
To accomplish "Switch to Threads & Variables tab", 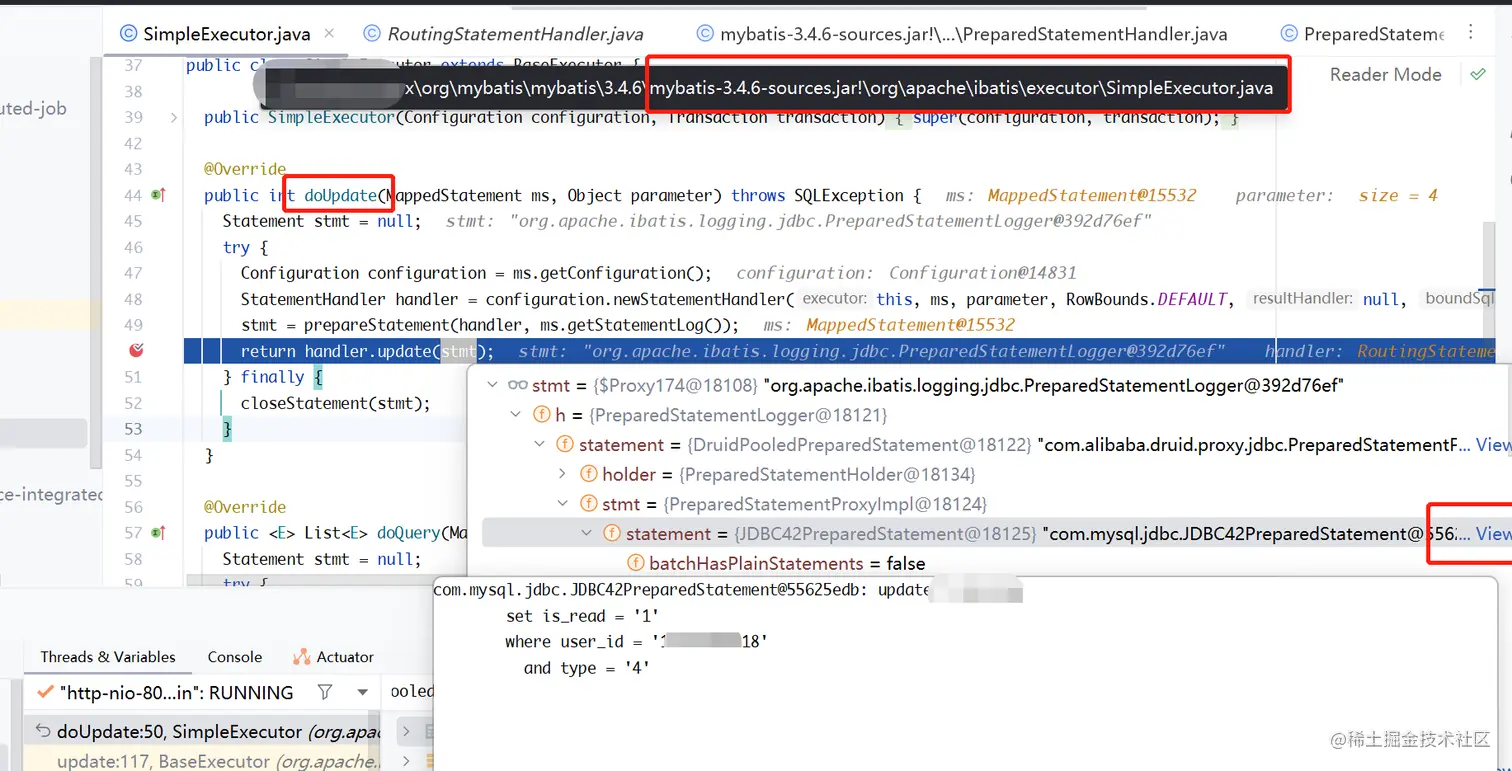I will (108, 657).
